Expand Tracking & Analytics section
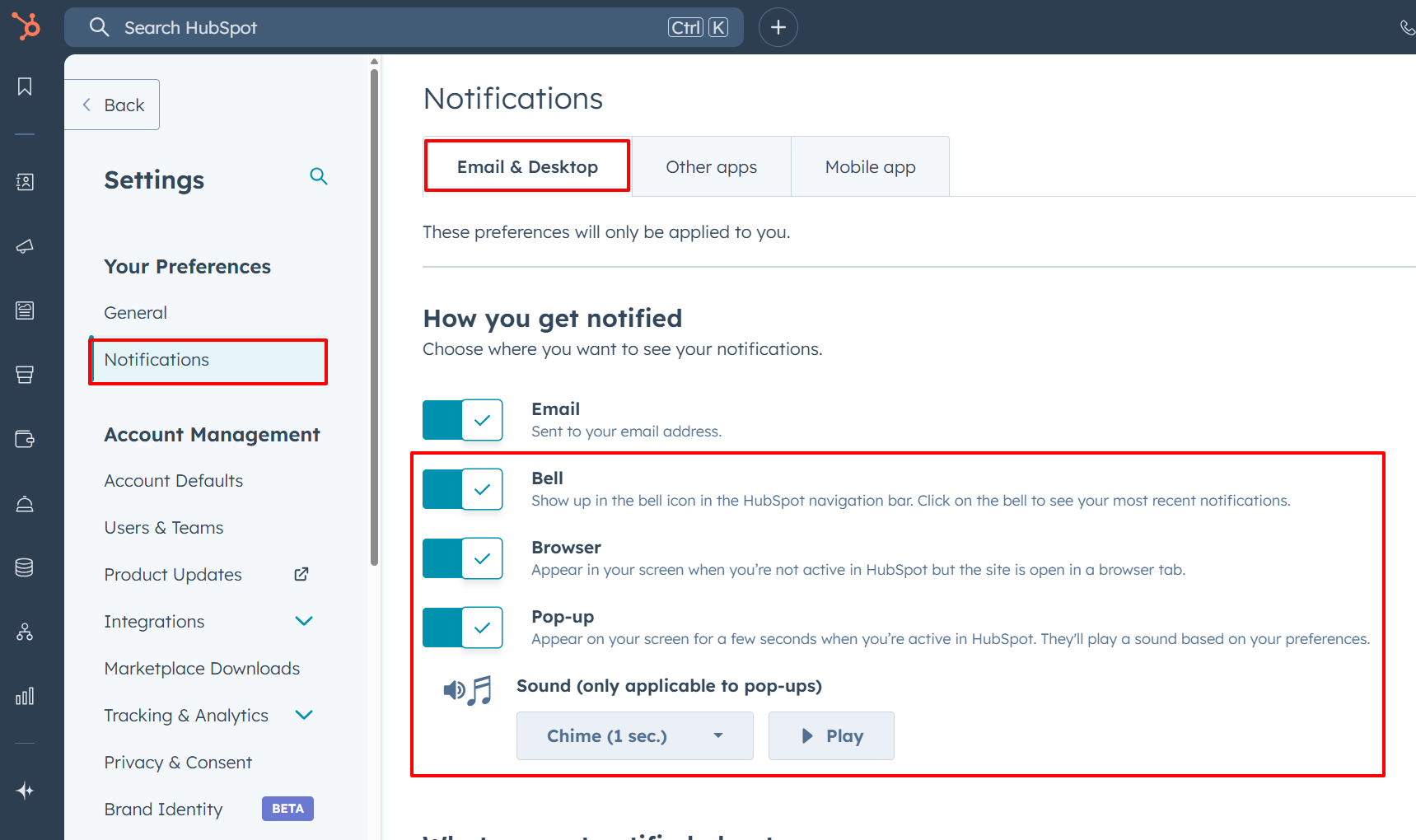 (x=304, y=715)
